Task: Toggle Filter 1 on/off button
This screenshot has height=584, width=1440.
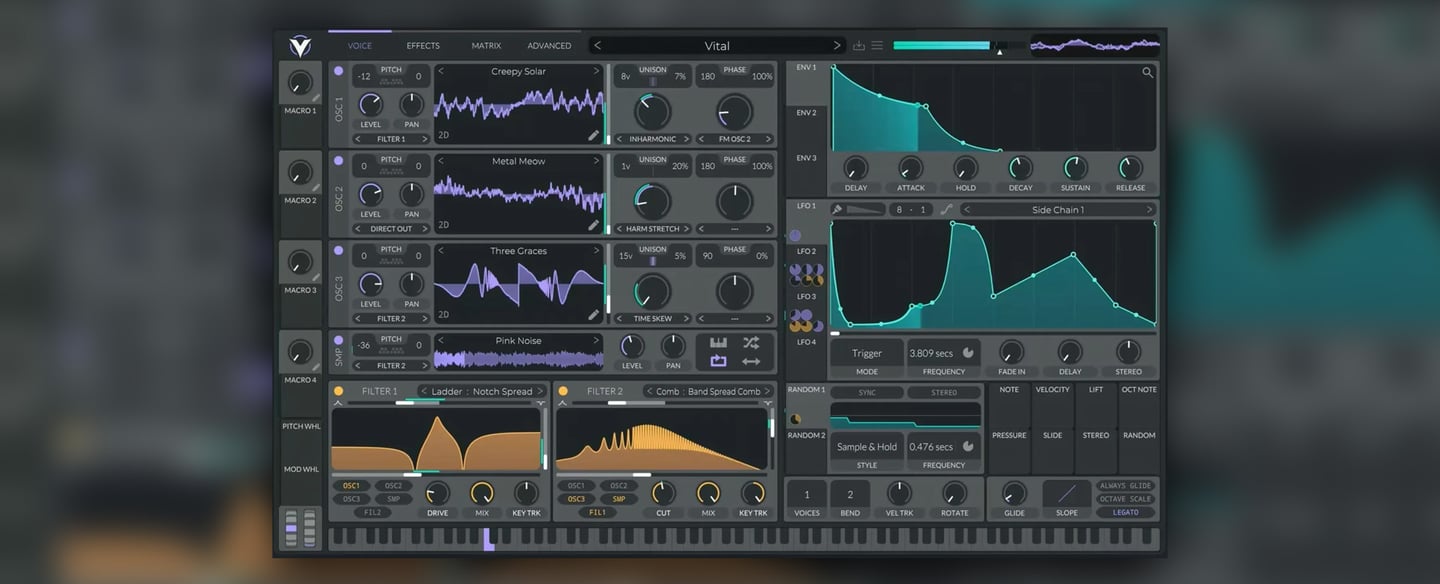Action: [x=338, y=391]
